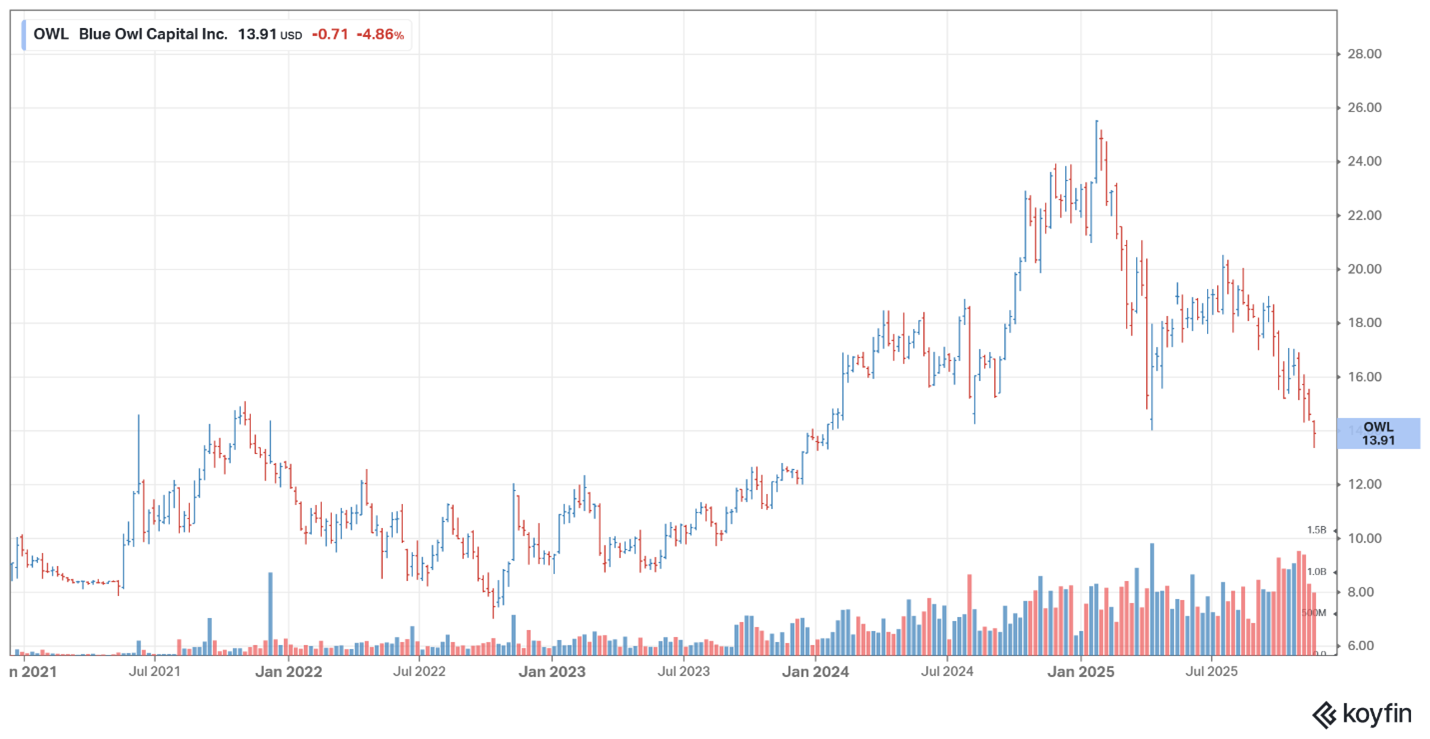The image size is (1430, 739).
Task: Click the Jan 2024 date label
Action: pos(815,672)
